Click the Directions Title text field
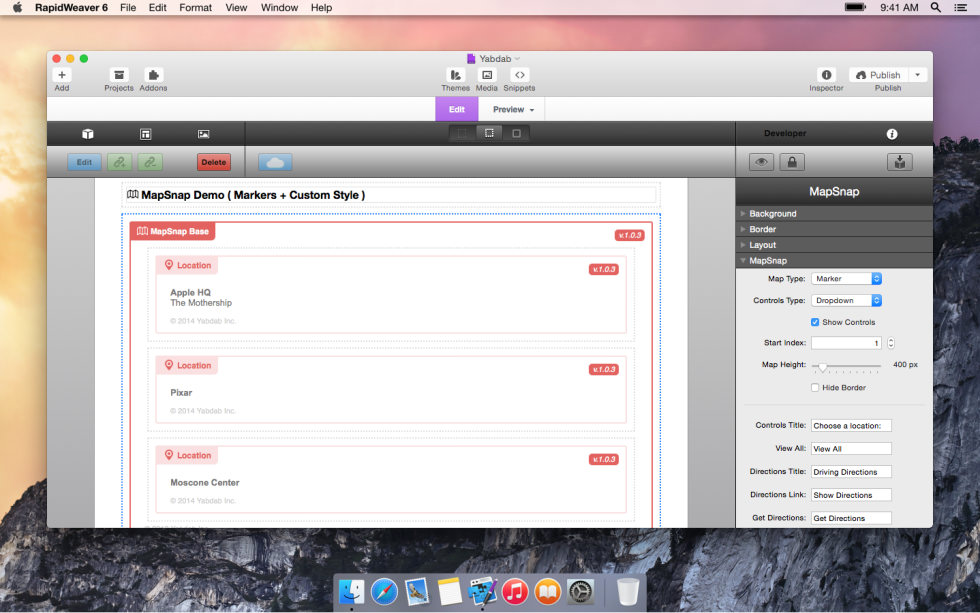The height and width of the screenshot is (613, 980). pos(851,472)
